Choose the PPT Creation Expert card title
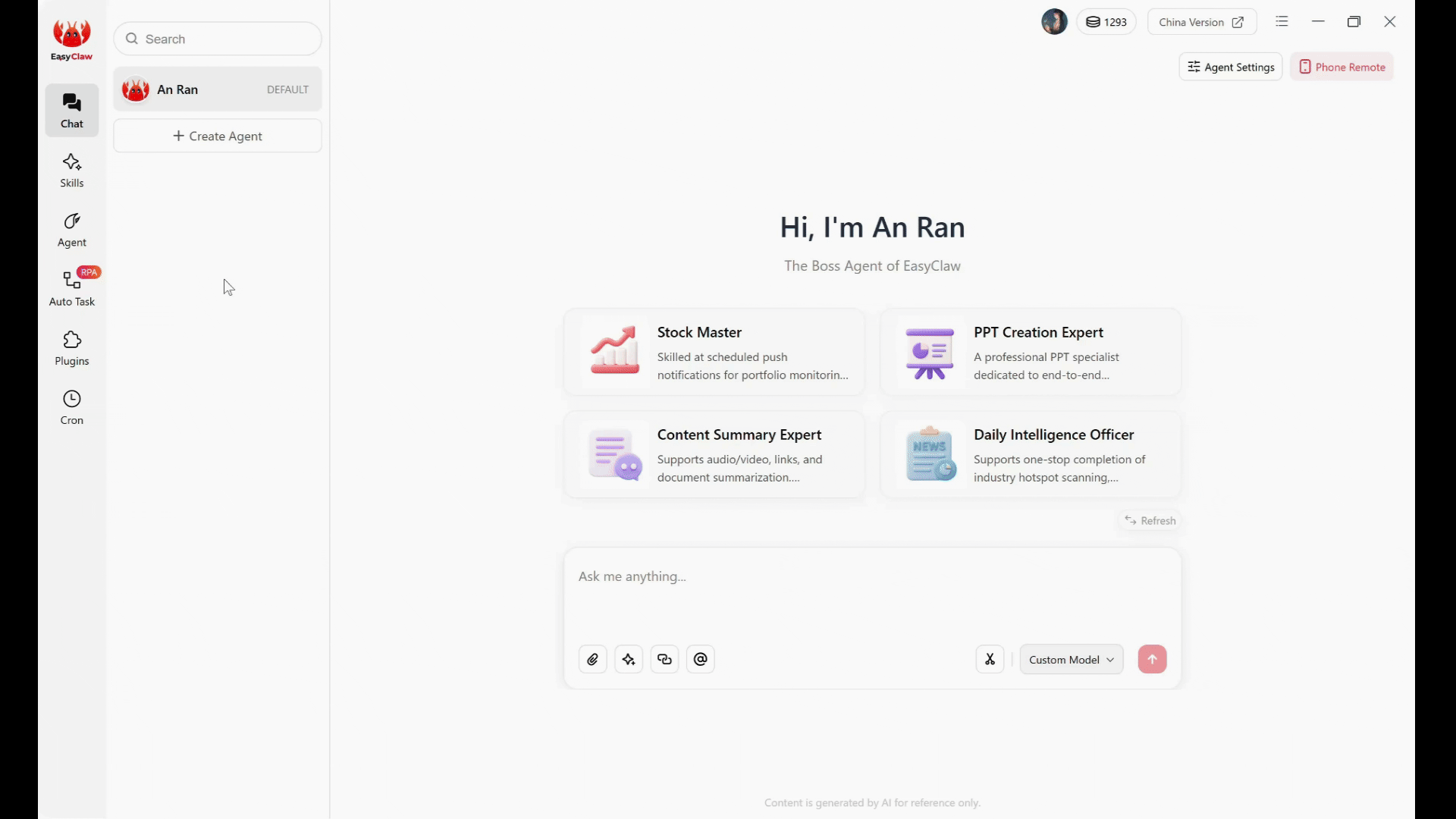Viewport: 1456px width, 819px height. 1038,332
